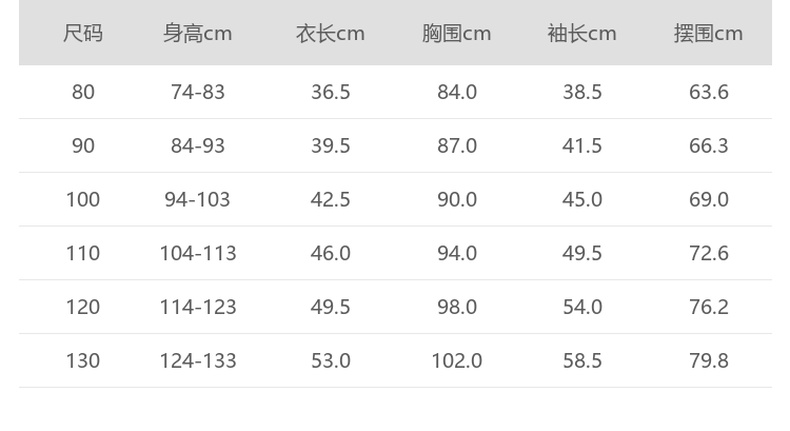The width and height of the screenshot is (790, 431).
Task: Select the 79.8 hem circumference value
Action: point(709,360)
